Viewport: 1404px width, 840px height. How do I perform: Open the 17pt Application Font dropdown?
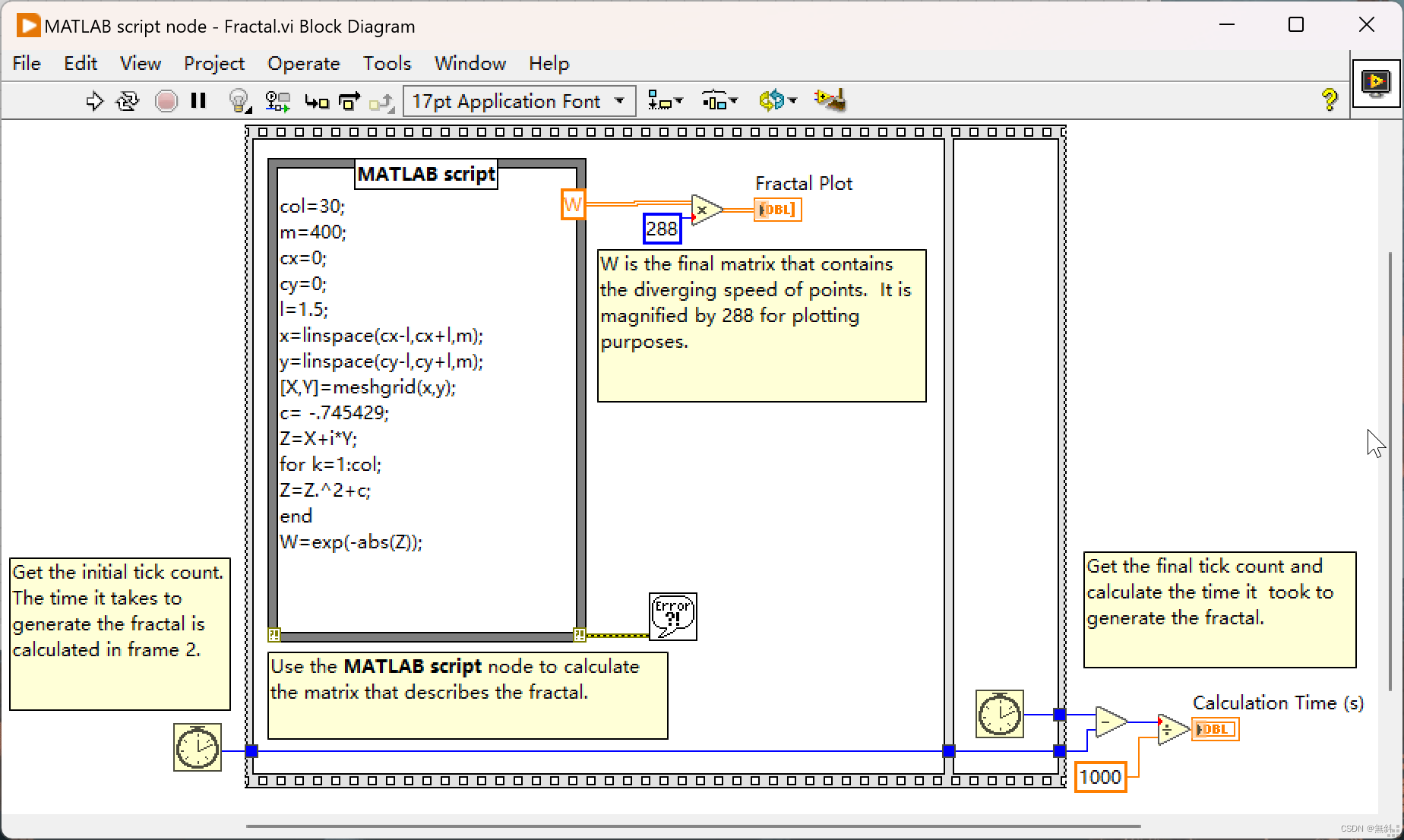(520, 101)
